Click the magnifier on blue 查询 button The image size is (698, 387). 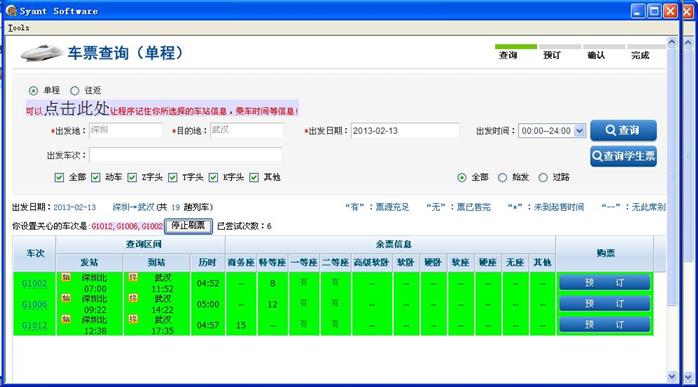[x=611, y=130]
